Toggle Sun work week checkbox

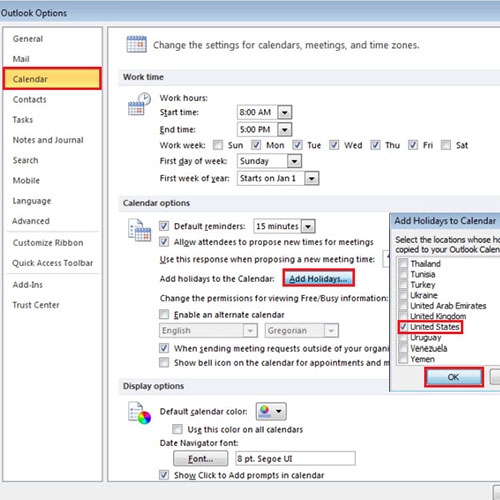click(x=218, y=145)
